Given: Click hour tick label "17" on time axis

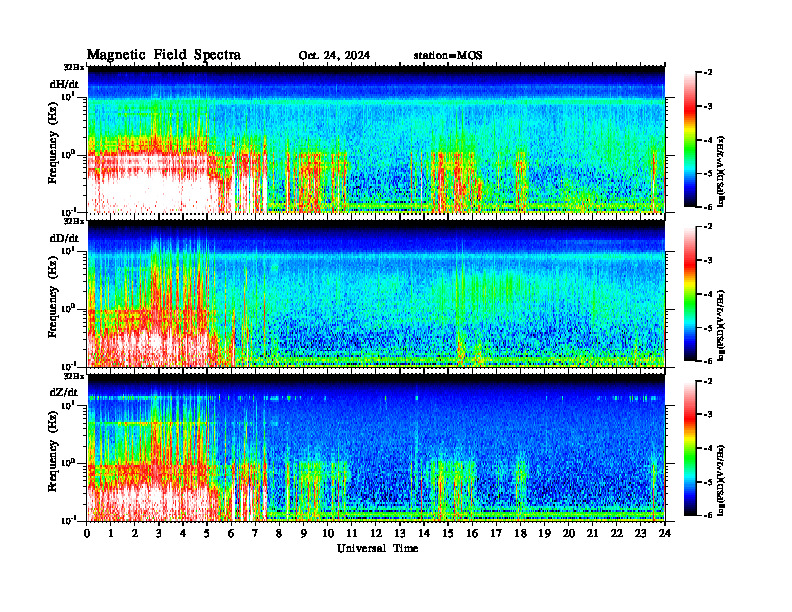Looking at the screenshot, I should pyautogui.click(x=496, y=533).
